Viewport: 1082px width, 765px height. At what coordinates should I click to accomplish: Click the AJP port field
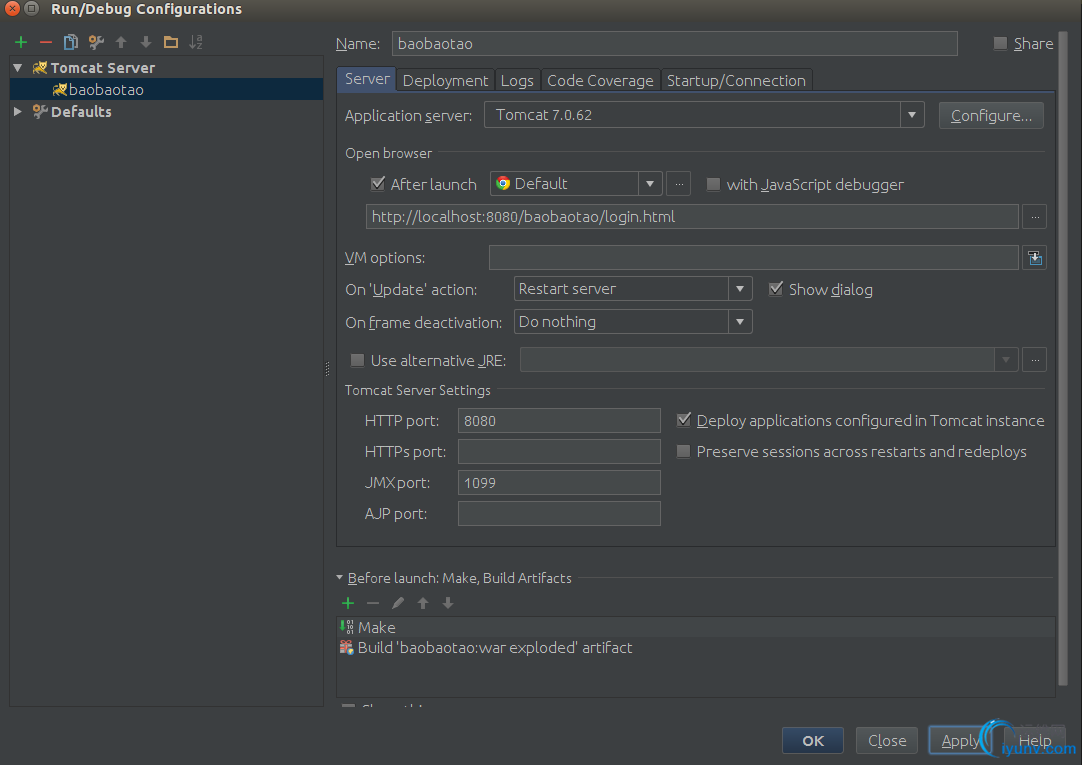pyautogui.click(x=559, y=514)
